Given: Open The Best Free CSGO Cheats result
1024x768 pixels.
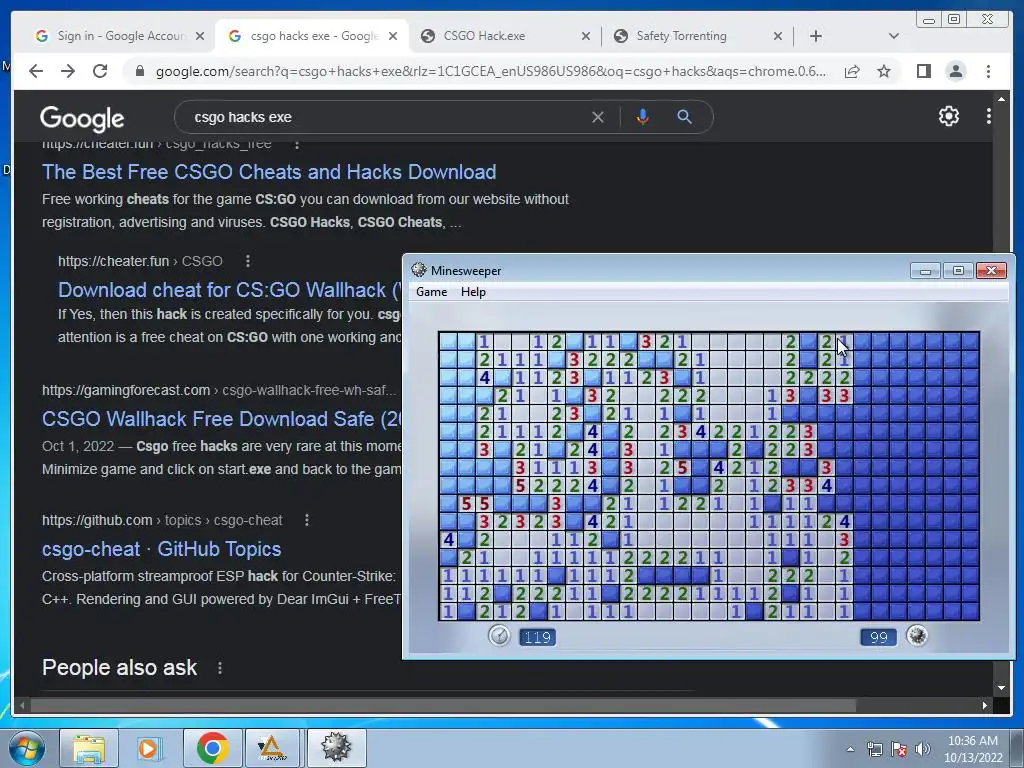Looking at the screenshot, I should (269, 172).
